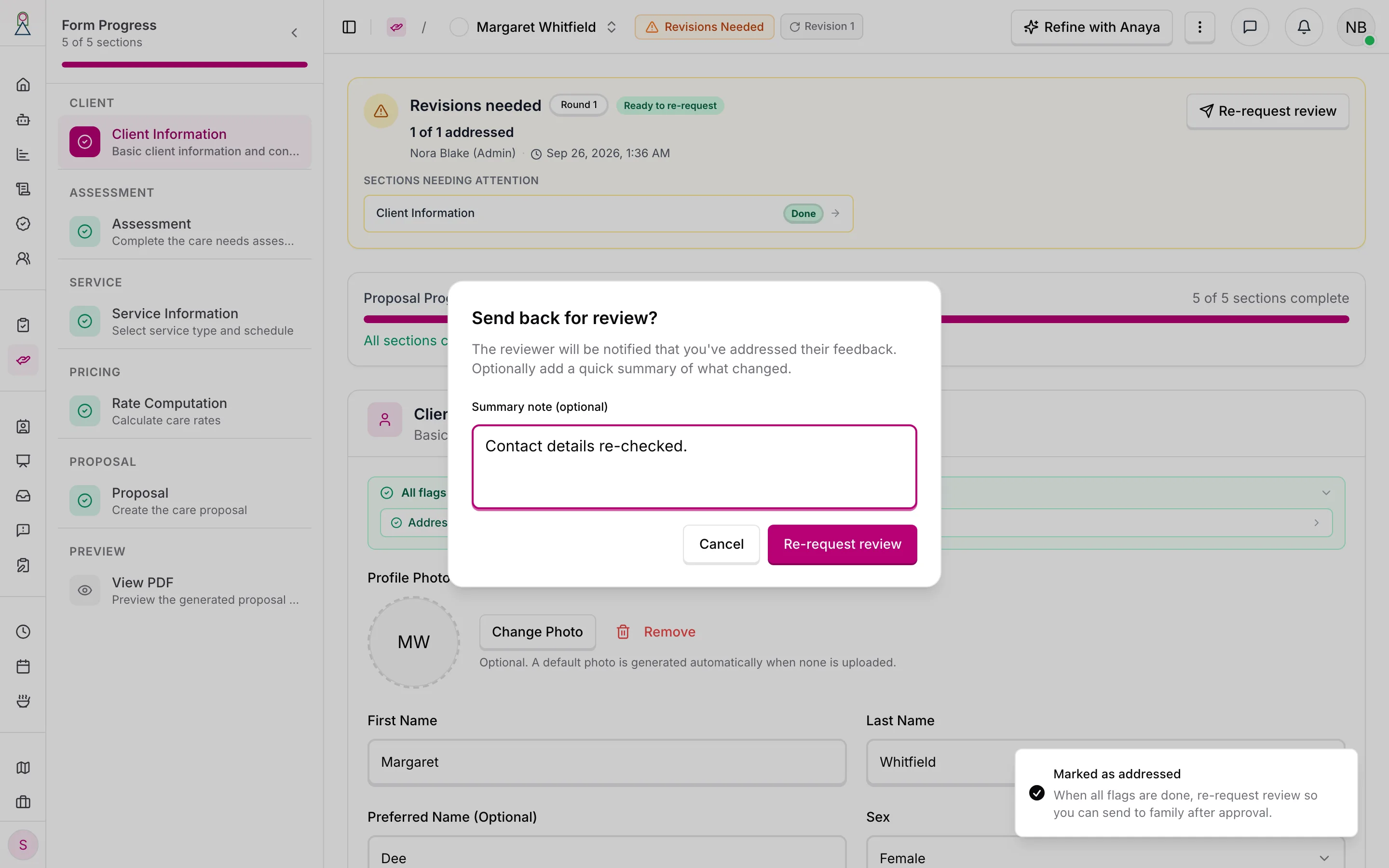The width and height of the screenshot is (1389, 868).
Task: Select the highlighted handshake sidebar icon
Action: click(x=23, y=360)
